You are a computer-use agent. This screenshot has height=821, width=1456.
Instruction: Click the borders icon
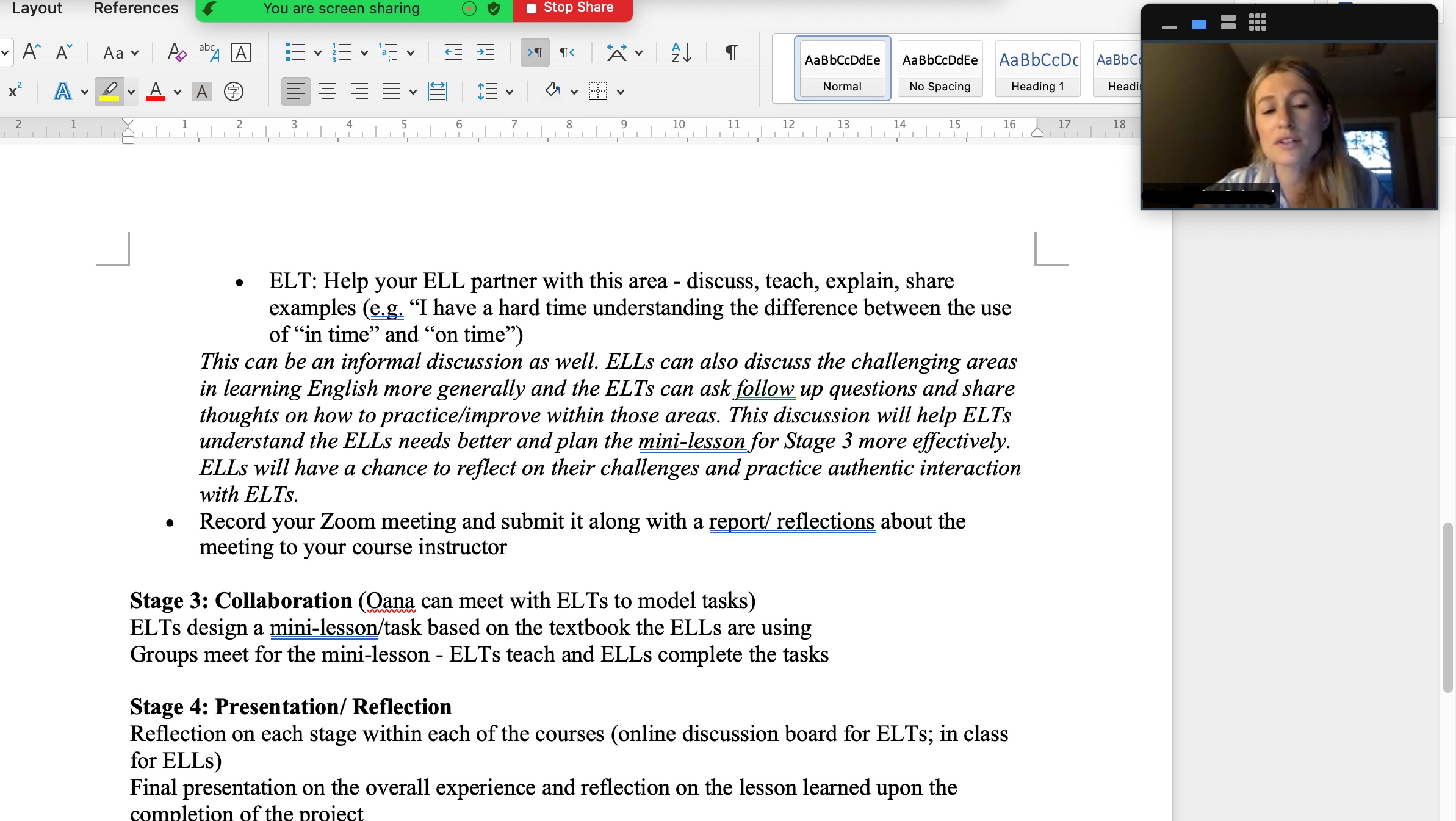(598, 92)
